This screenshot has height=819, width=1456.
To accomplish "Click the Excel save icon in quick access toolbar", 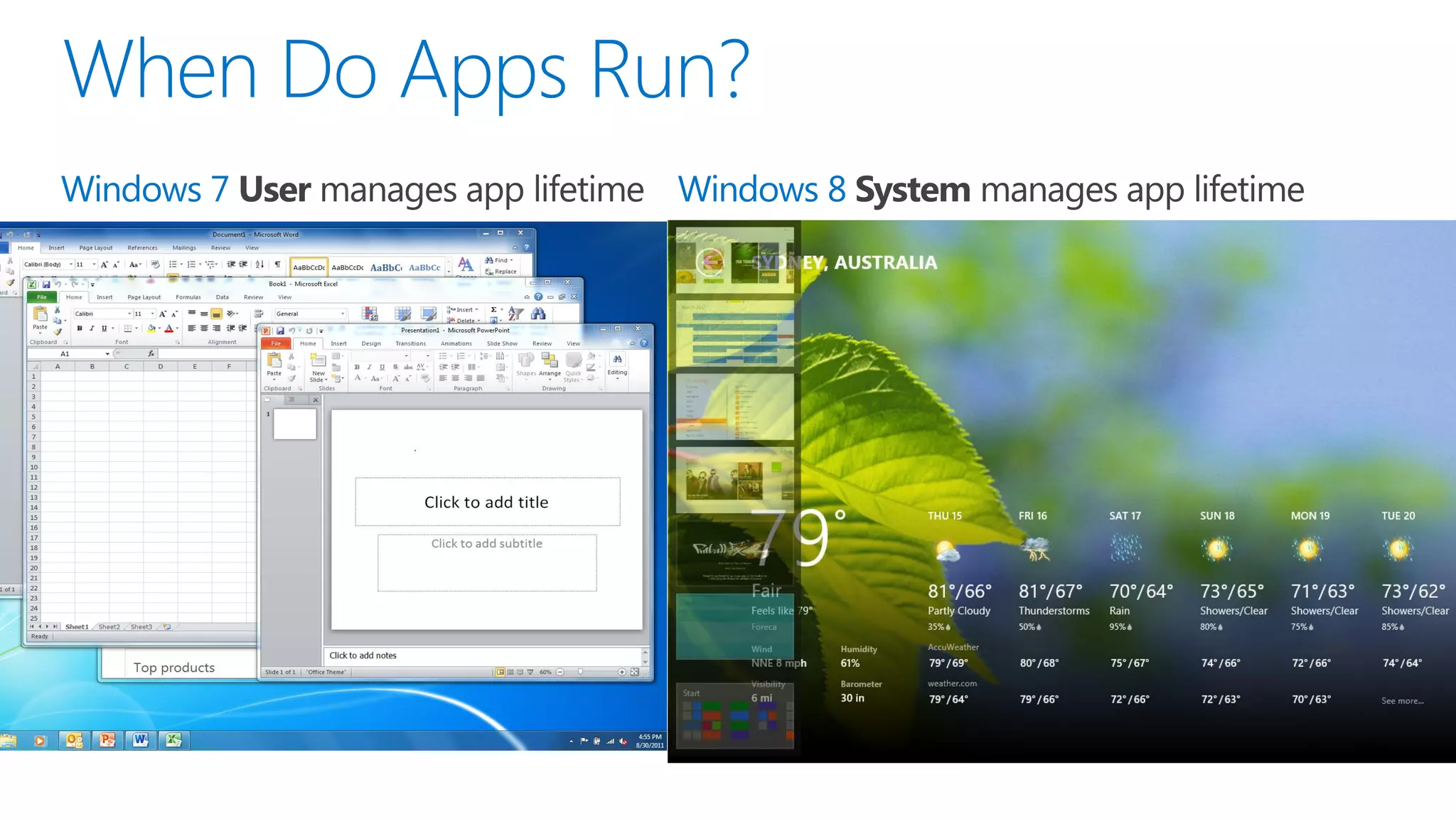I will (45, 284).
